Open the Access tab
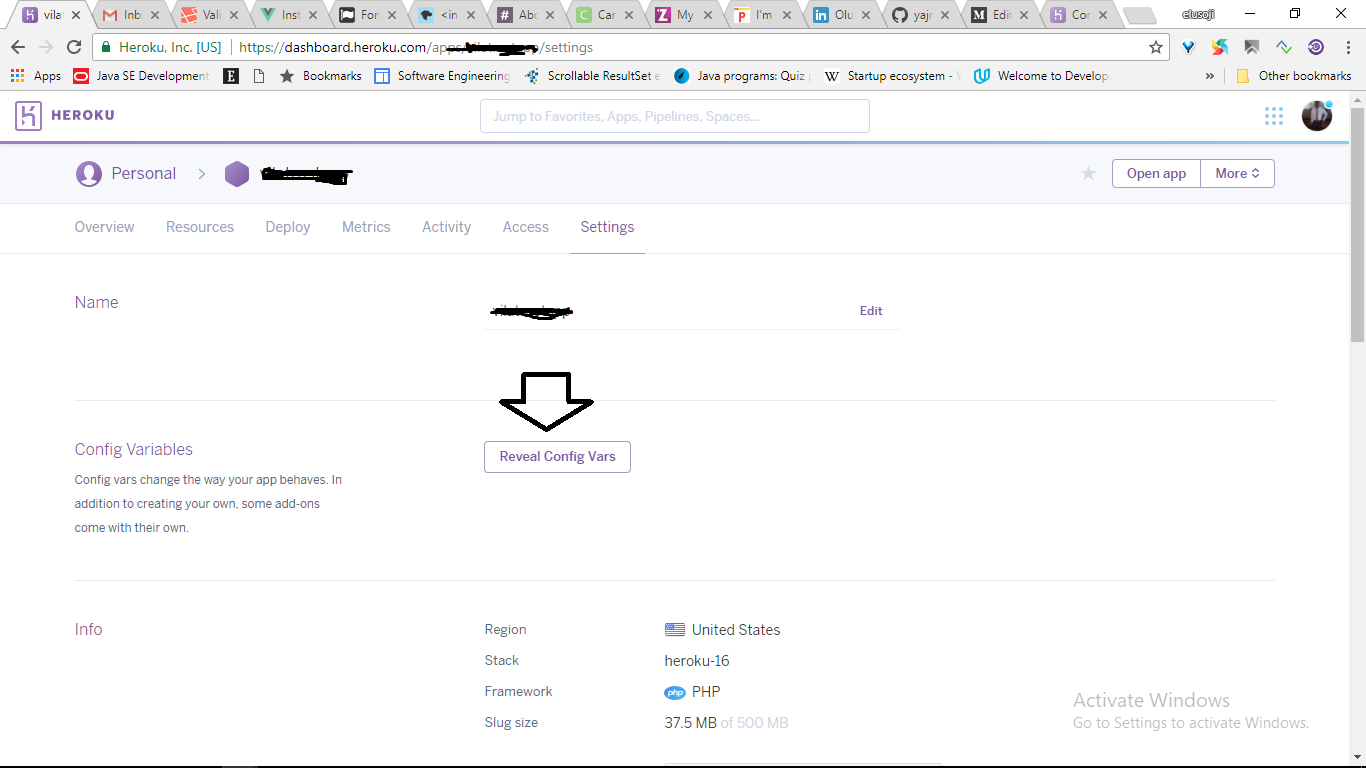 click(x=526, y=227)
